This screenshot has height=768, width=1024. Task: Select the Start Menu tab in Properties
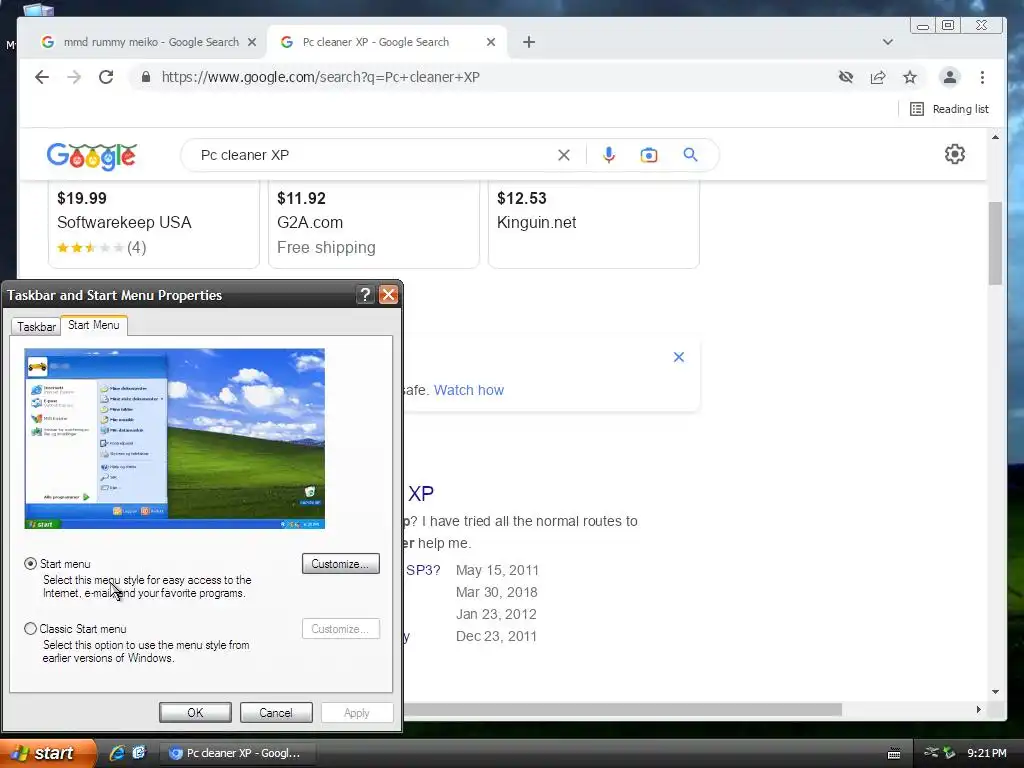pyautogui.click(x=93, y=325)
